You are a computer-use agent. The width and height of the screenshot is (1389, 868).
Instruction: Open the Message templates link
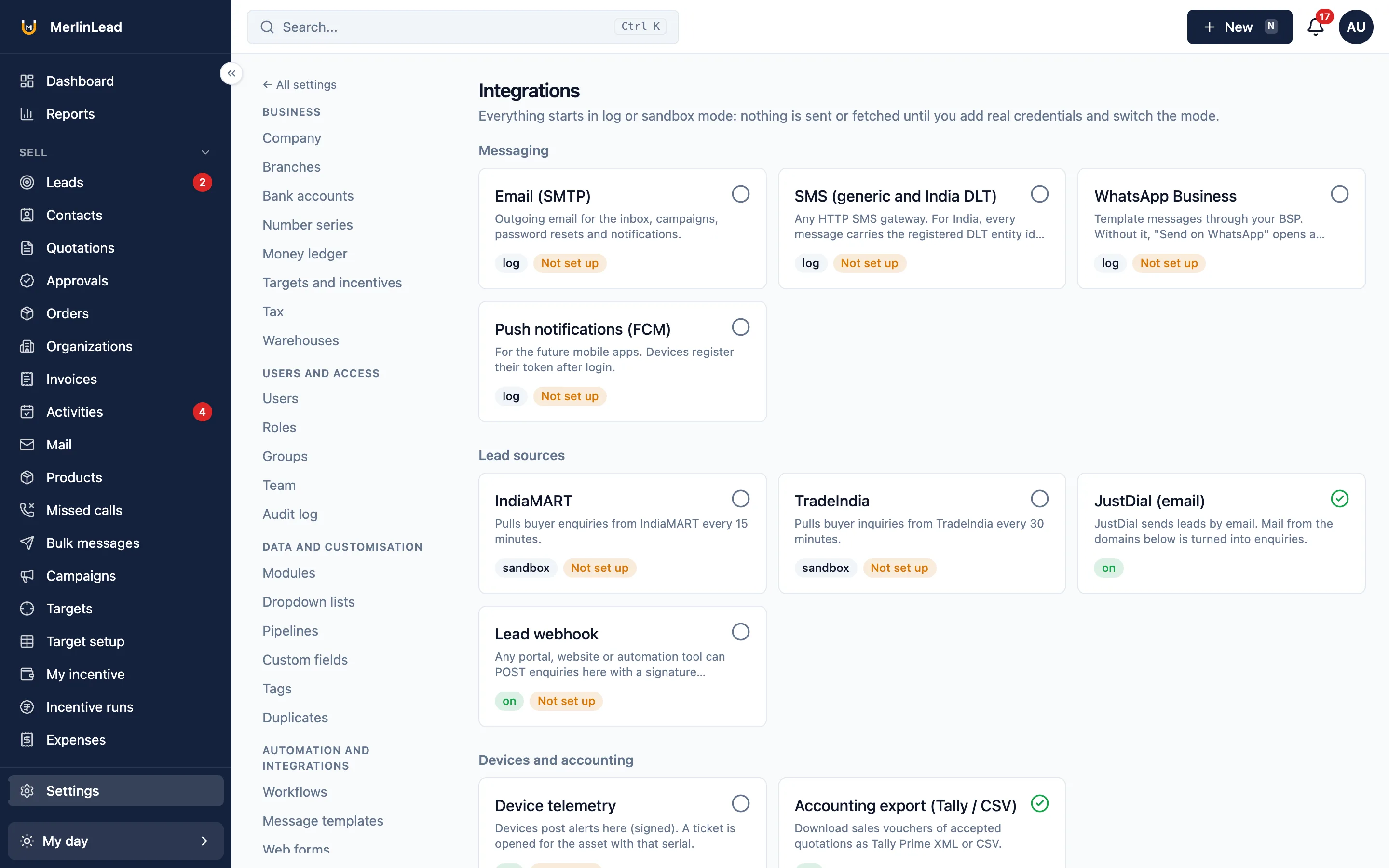point(323,820)
